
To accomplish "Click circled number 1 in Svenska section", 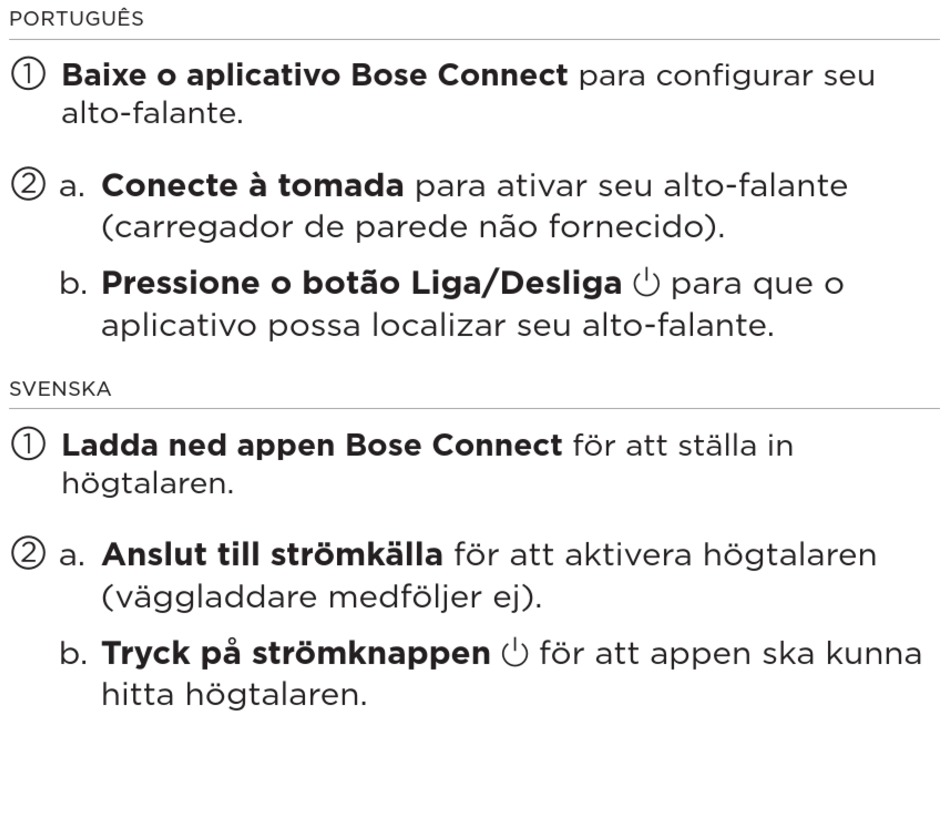I will click(x=28, y=443).
